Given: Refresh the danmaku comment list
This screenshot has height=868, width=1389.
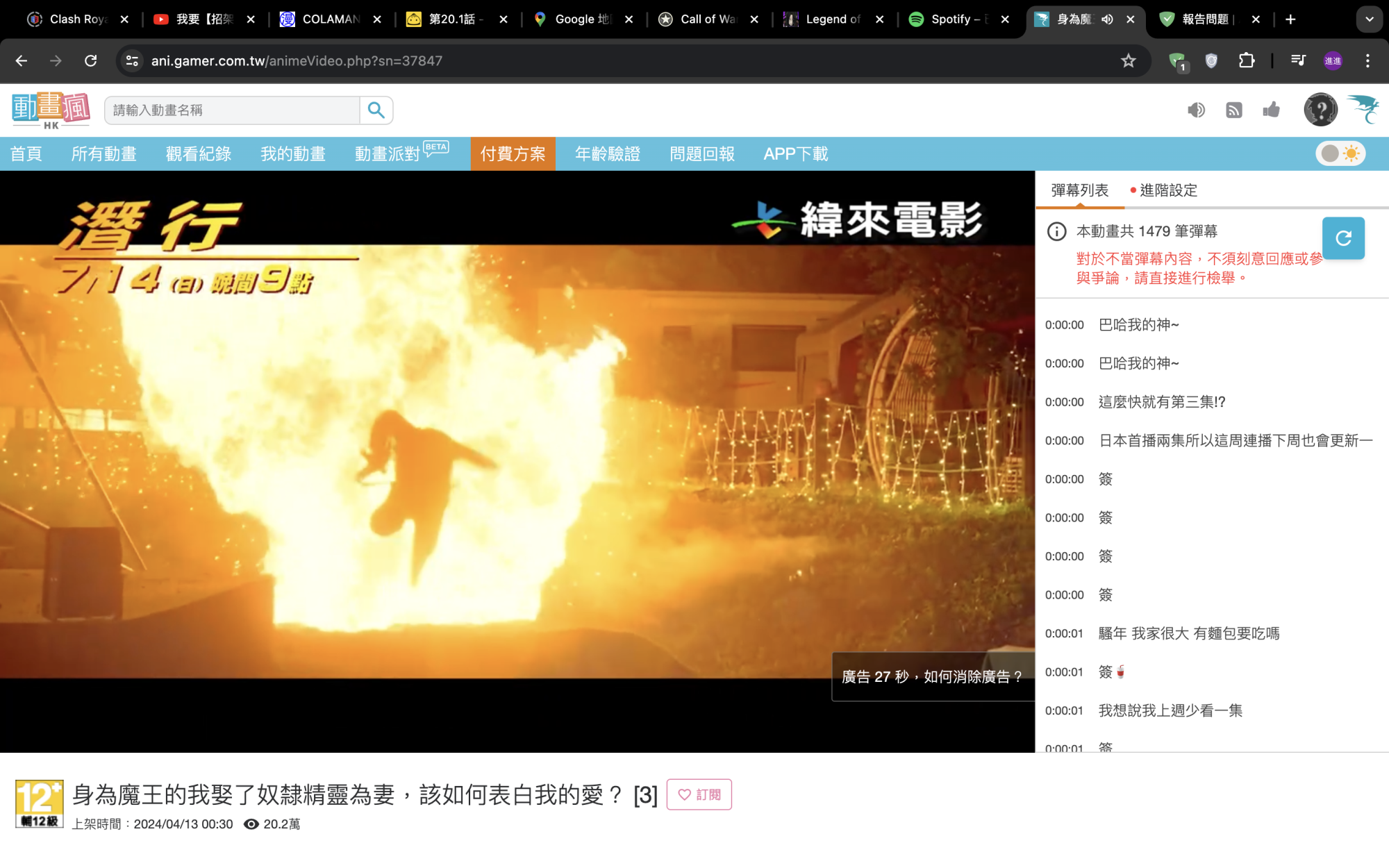Looking at the screenshot, I should pos(1343,238).
